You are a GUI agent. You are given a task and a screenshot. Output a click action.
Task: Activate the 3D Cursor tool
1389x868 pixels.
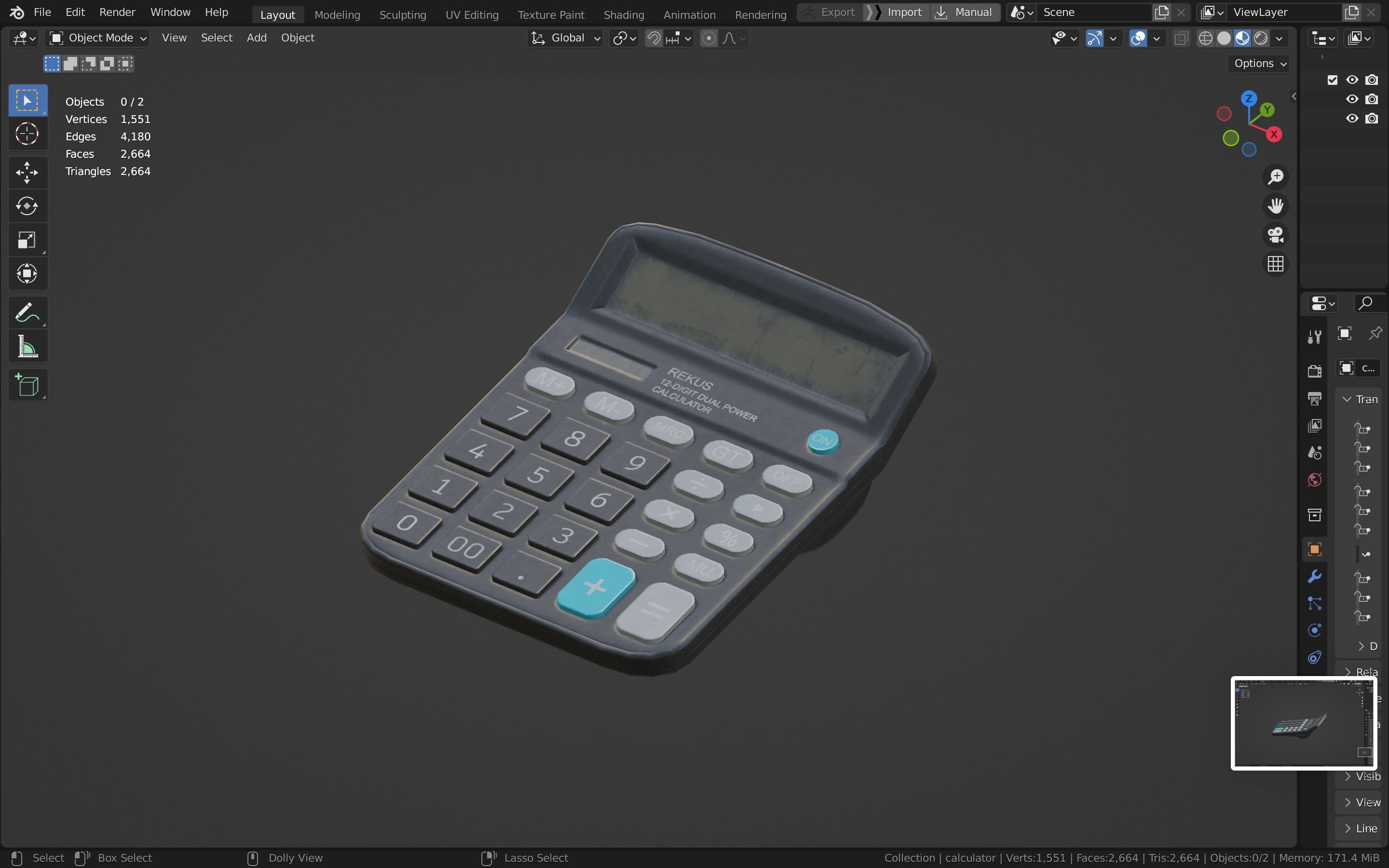tap(27, 135)
